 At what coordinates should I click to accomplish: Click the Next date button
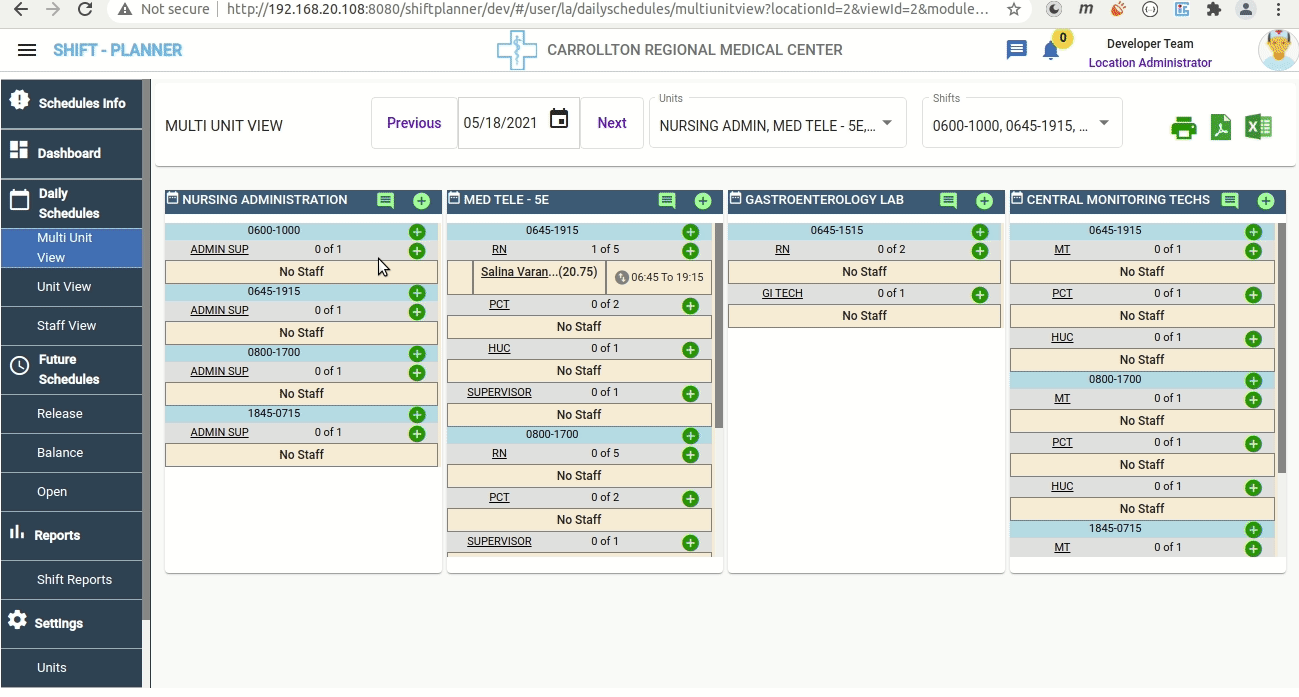612,123
